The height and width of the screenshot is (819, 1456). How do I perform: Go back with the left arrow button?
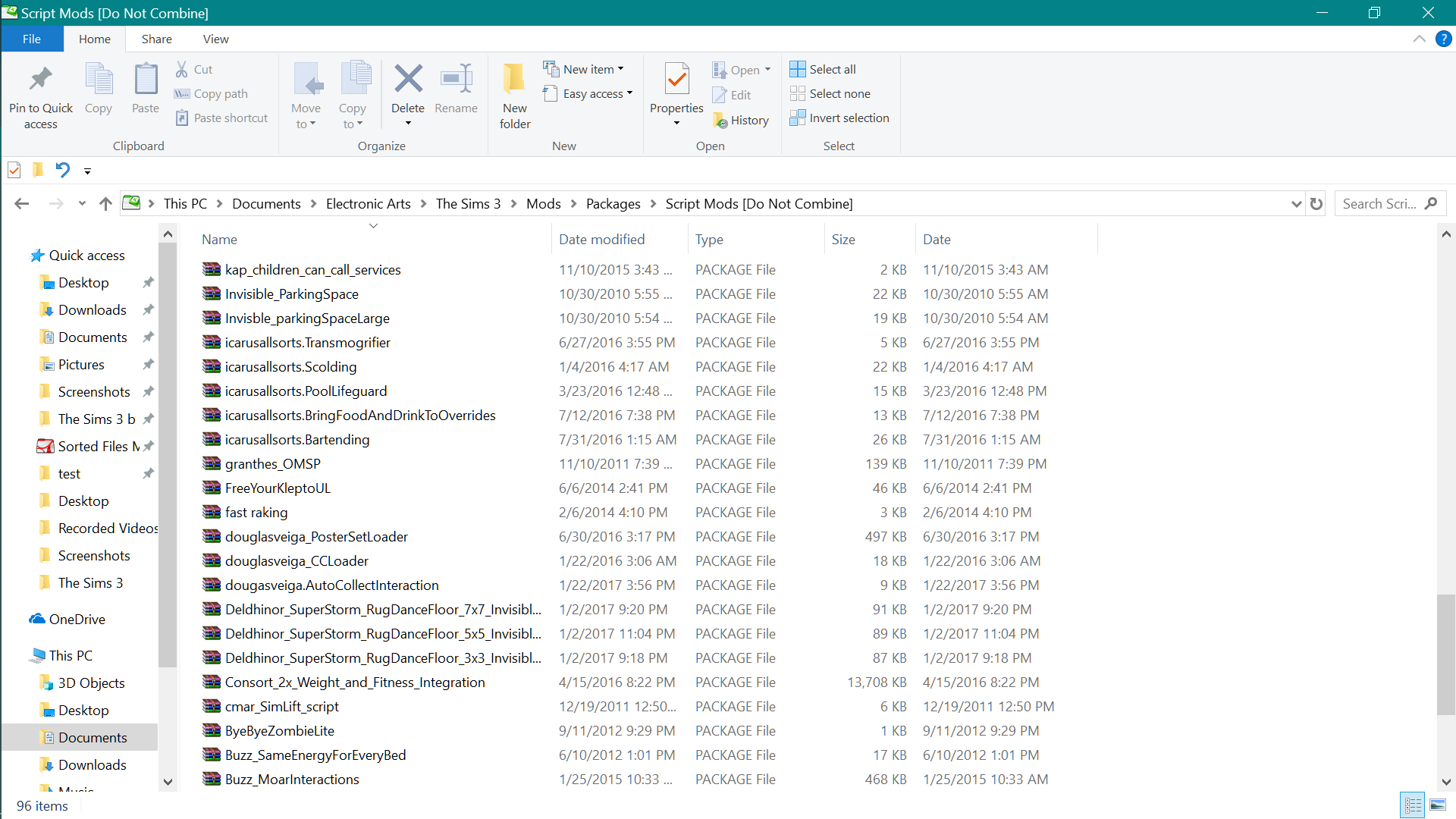point(22,203)
